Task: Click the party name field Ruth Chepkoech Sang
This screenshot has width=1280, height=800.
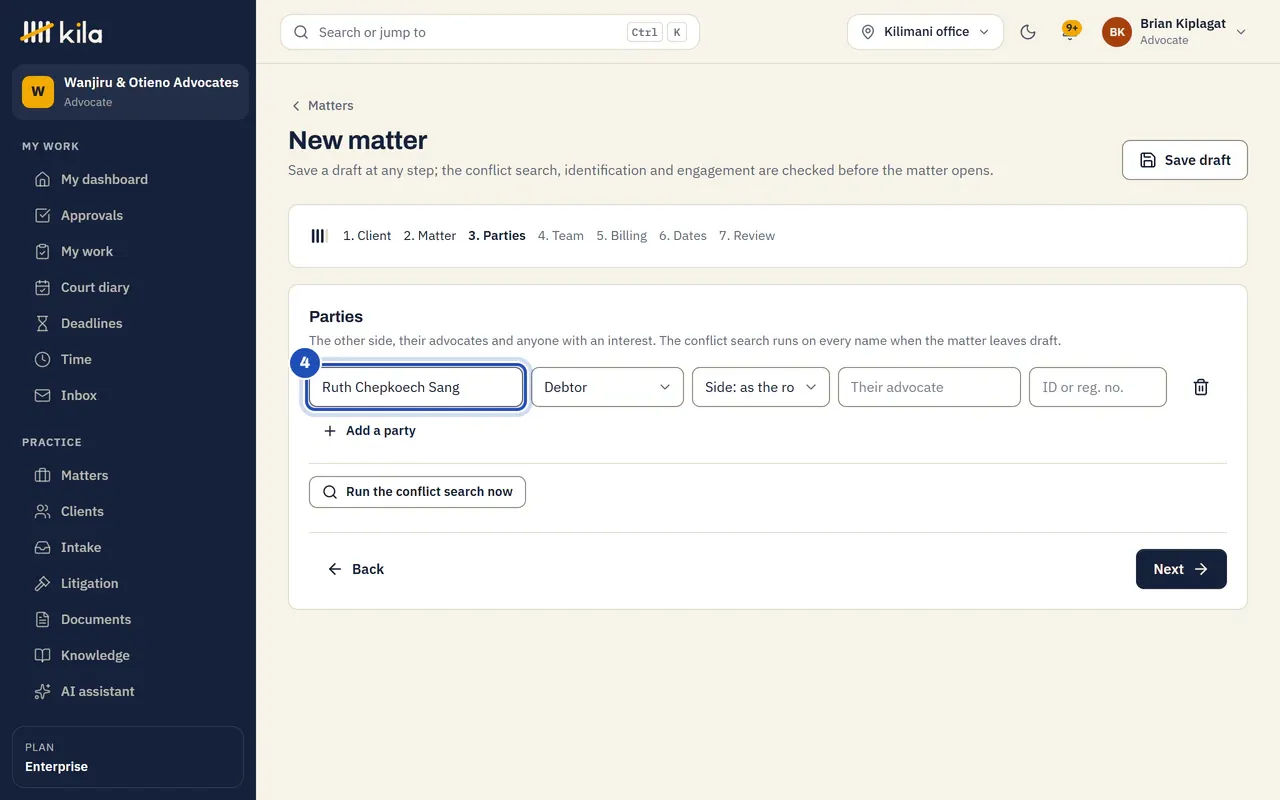Action: pos(416,387)
